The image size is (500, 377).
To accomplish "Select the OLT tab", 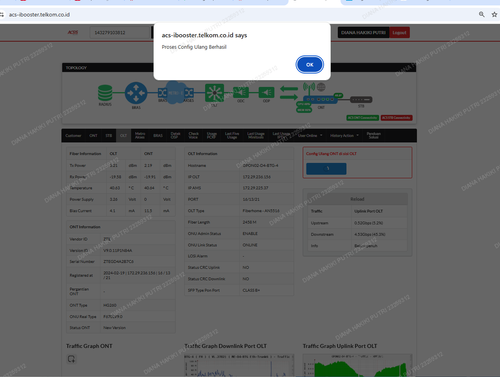I will point(123,136).
